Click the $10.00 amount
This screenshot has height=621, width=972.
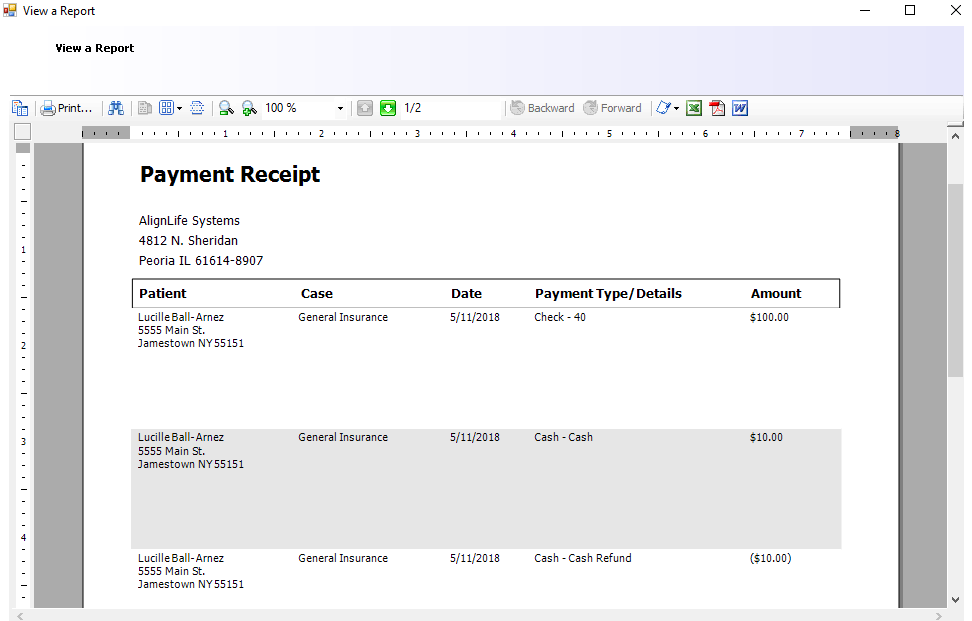[x=766, y=438]
